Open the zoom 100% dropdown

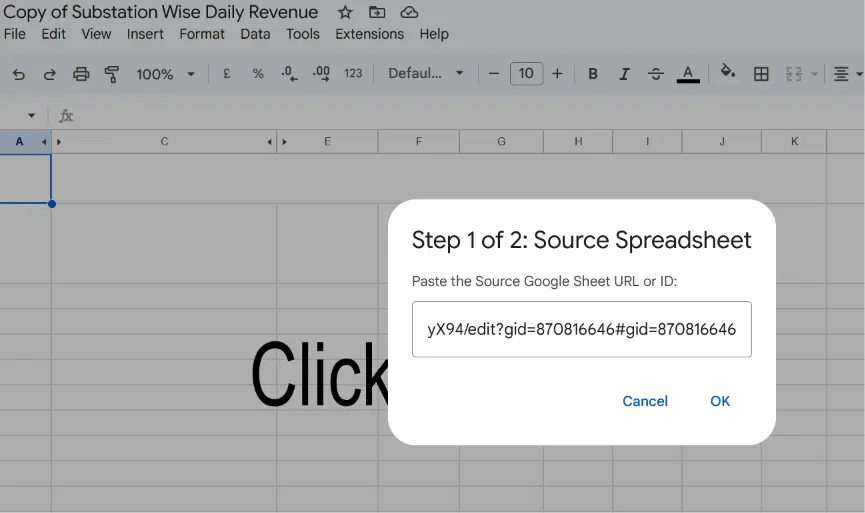[165, 74]
